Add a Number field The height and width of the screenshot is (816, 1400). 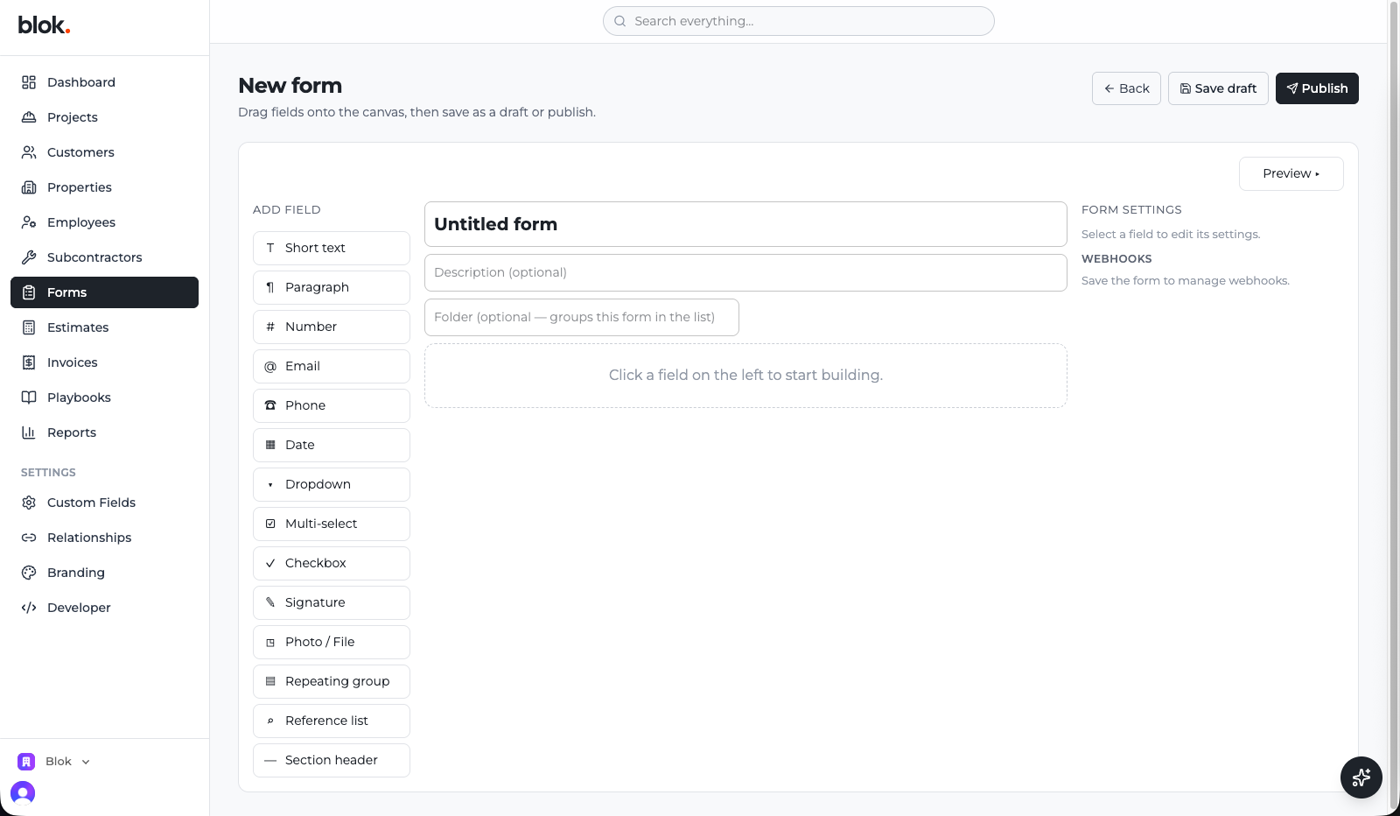click(x=331, y=327)
